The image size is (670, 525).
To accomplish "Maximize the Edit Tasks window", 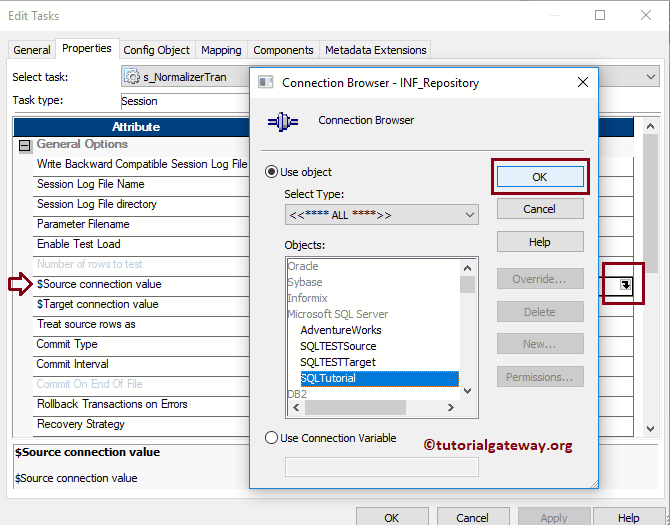I will (x=600, y=15).
